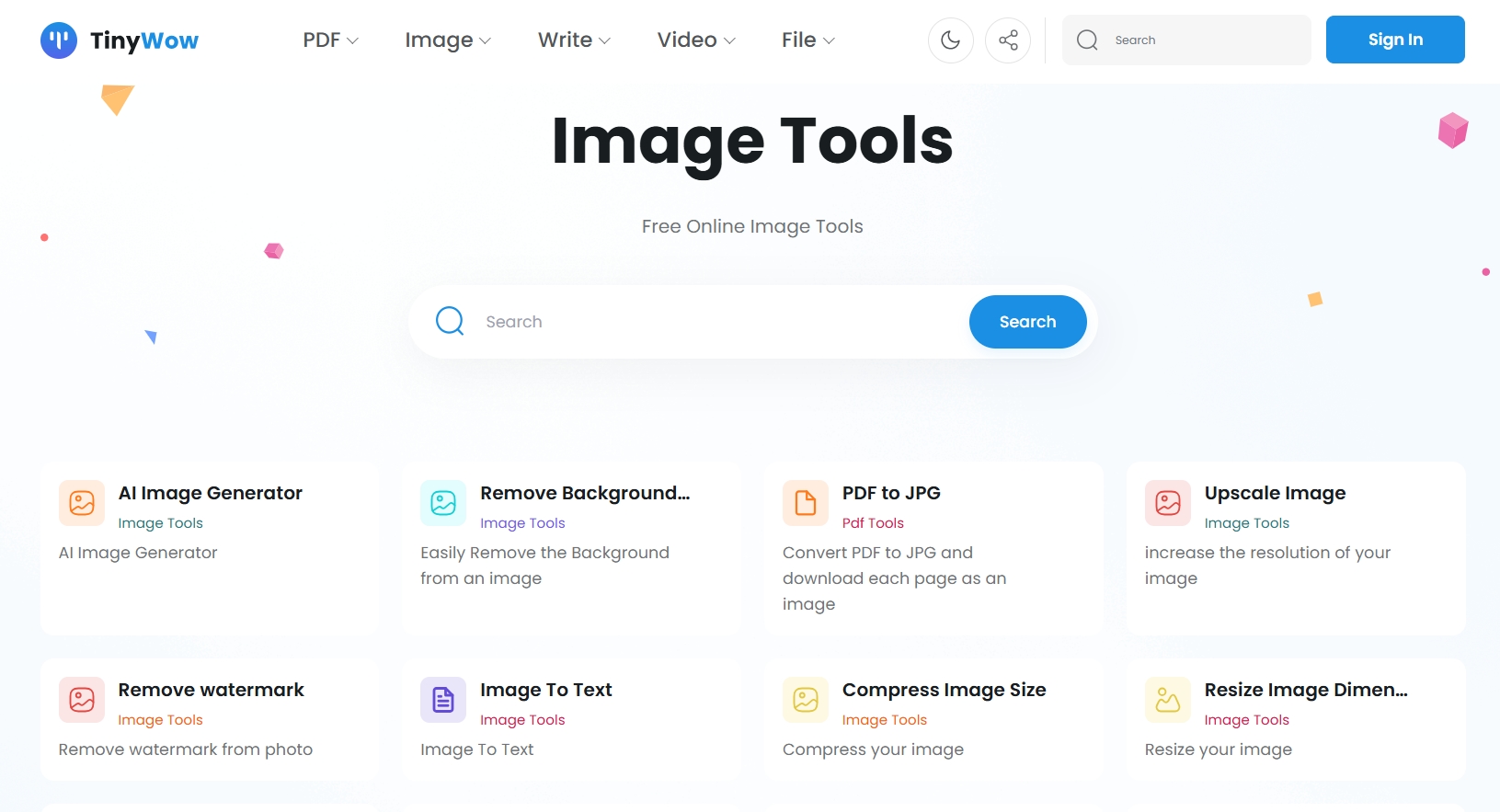
Task: Click the share icon button
Action: (x=1008, y=40)
